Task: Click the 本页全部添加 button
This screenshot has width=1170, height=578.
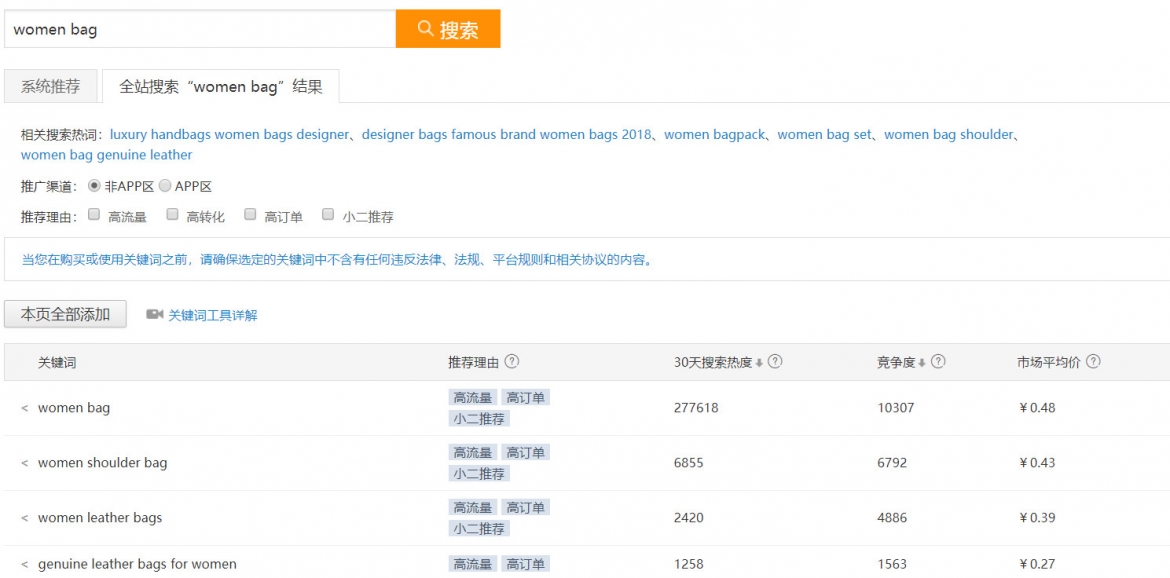Action: tap(66, 314)
